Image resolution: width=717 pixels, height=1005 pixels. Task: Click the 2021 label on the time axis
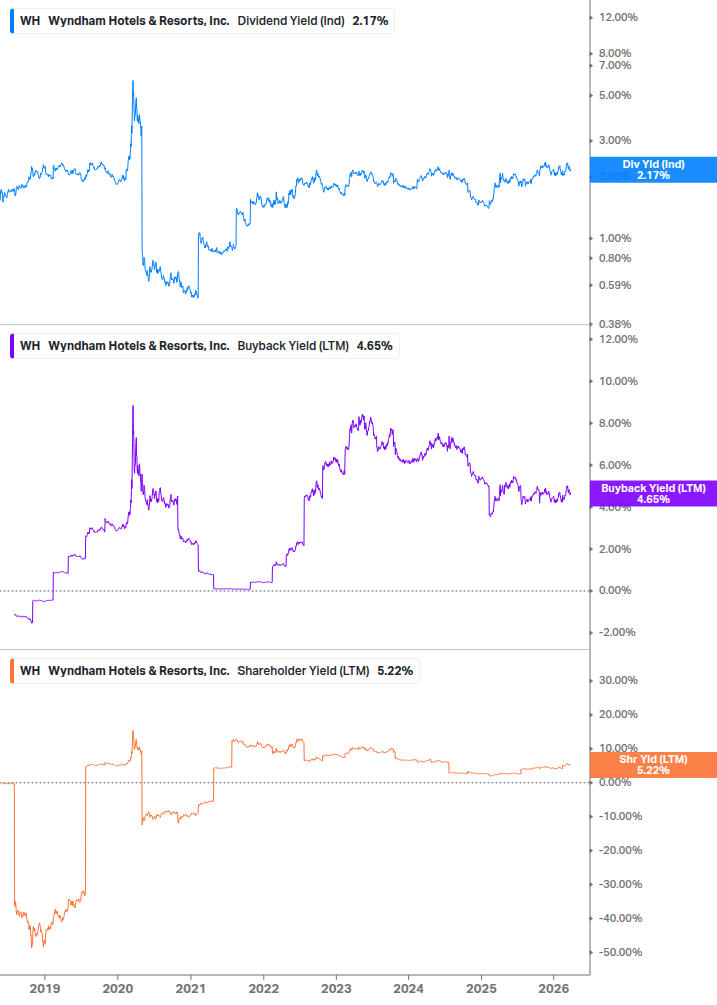point(190,989)
